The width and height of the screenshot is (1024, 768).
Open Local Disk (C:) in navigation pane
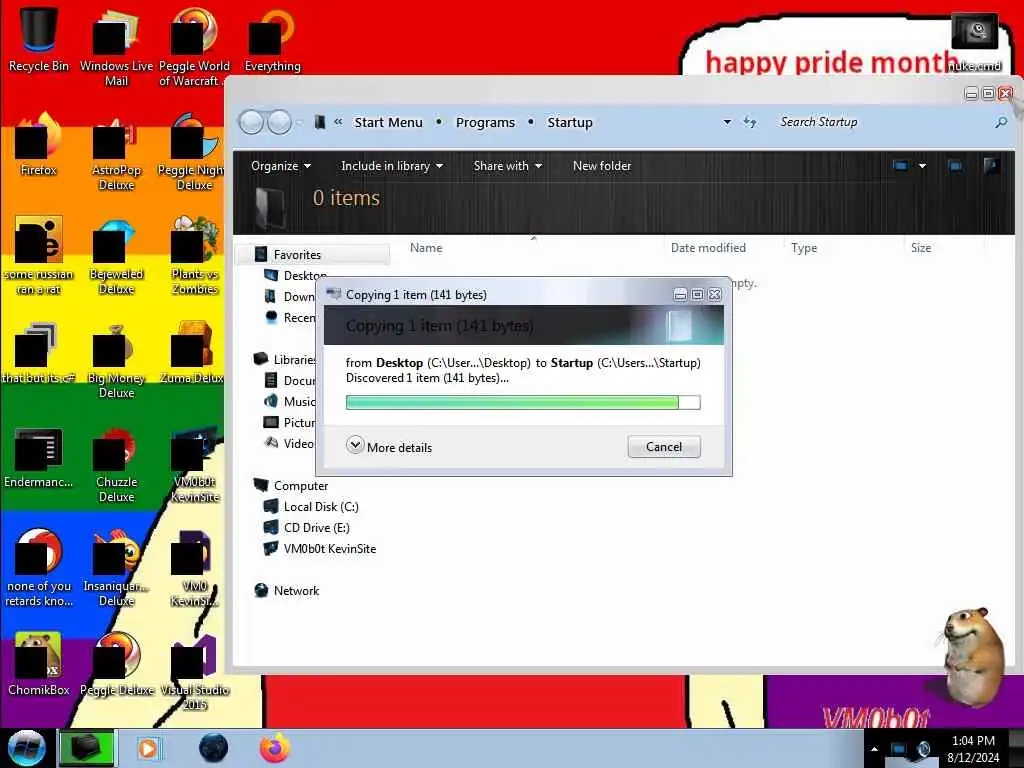click(311, 506)
